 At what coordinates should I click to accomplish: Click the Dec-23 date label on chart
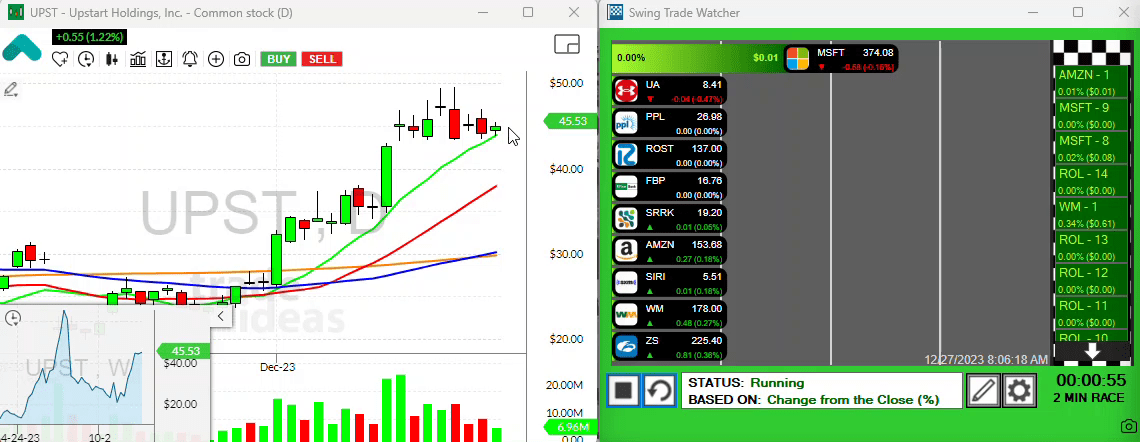[x=278, y=367]
